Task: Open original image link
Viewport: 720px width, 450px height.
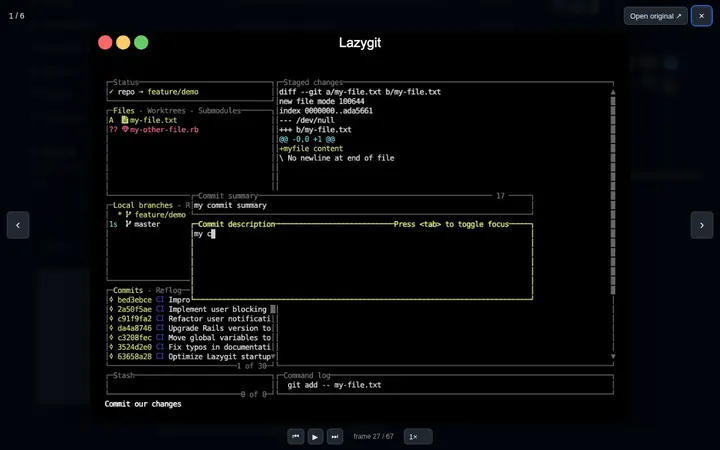Action: 655,16
